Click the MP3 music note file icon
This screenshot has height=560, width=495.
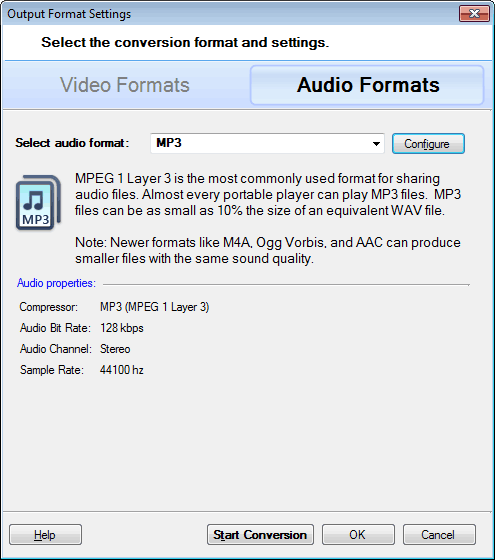click(x=38, y=202)
